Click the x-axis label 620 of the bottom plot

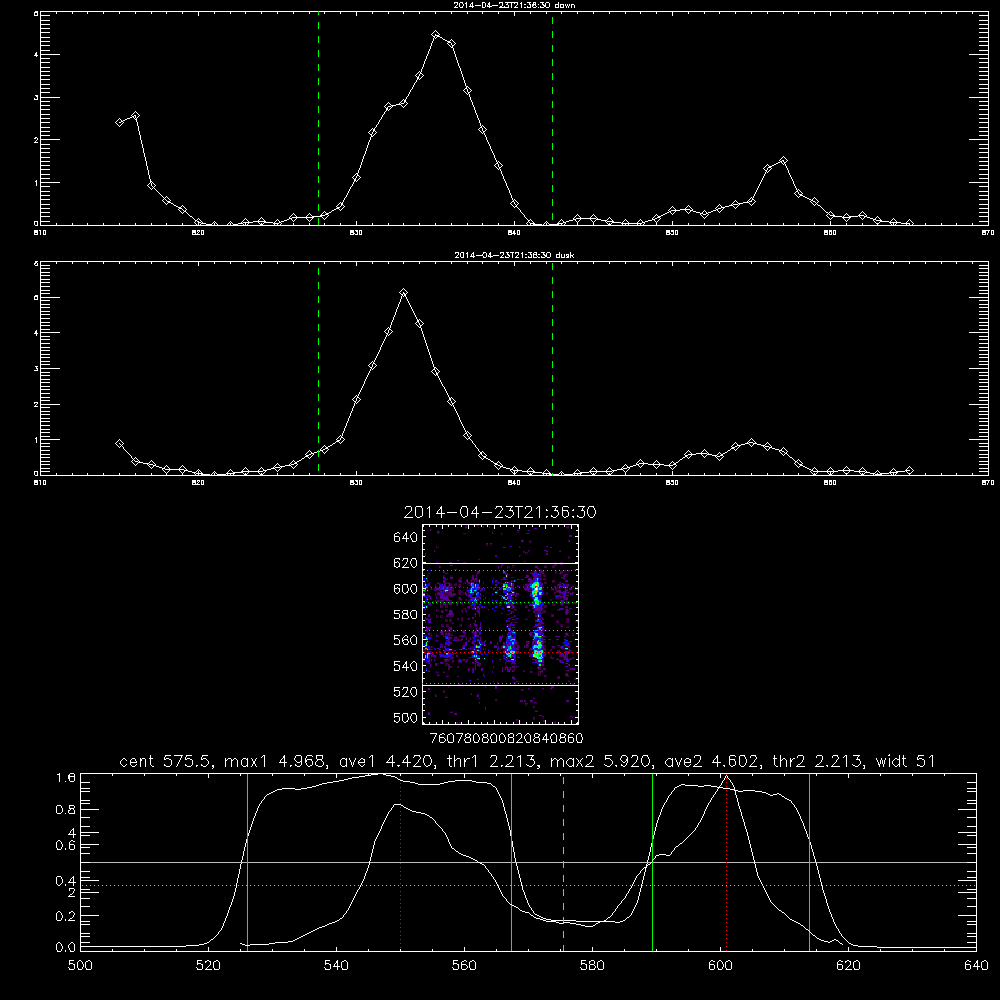848,966
